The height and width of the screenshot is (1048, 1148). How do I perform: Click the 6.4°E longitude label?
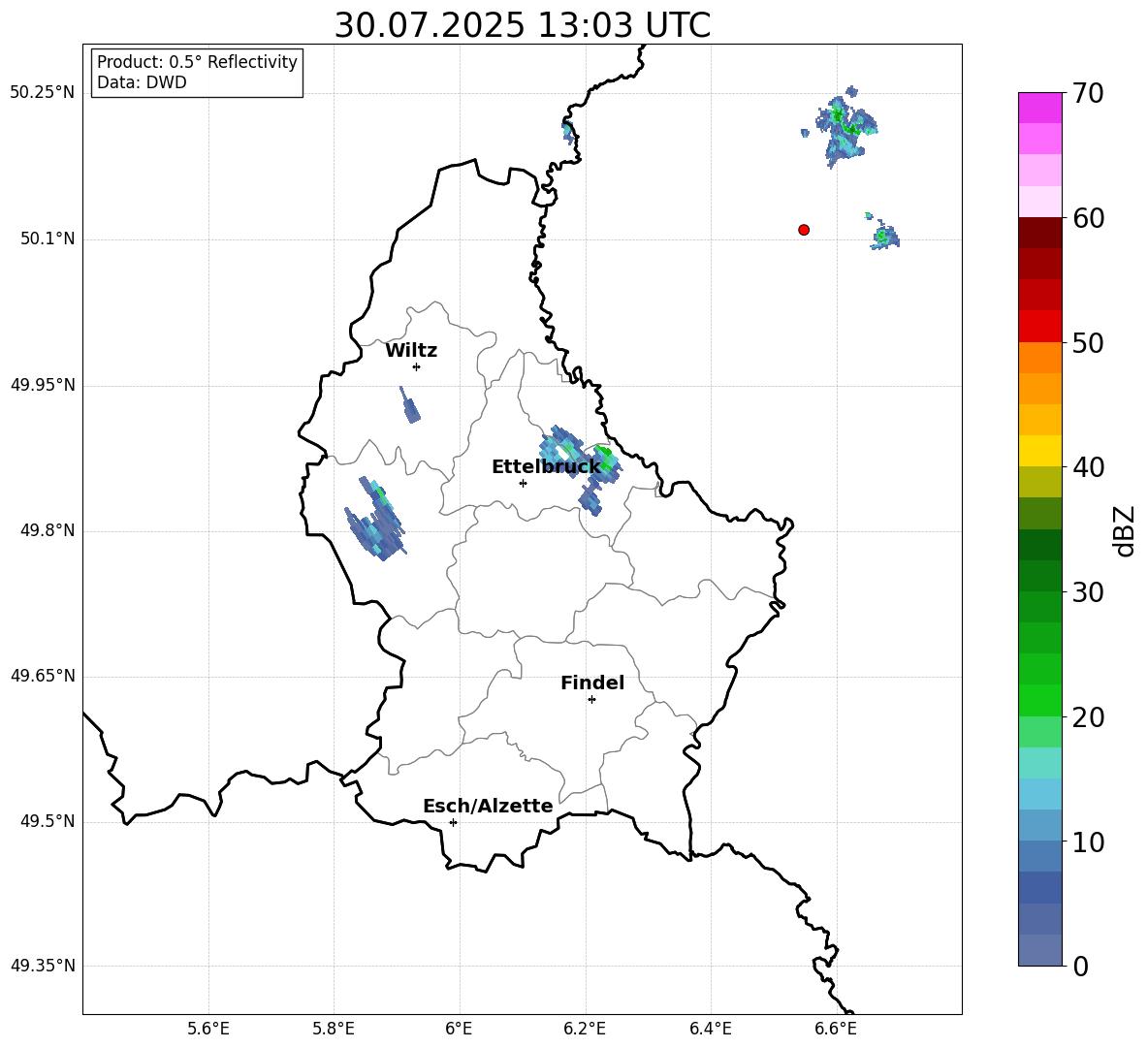coord(710,1029)
